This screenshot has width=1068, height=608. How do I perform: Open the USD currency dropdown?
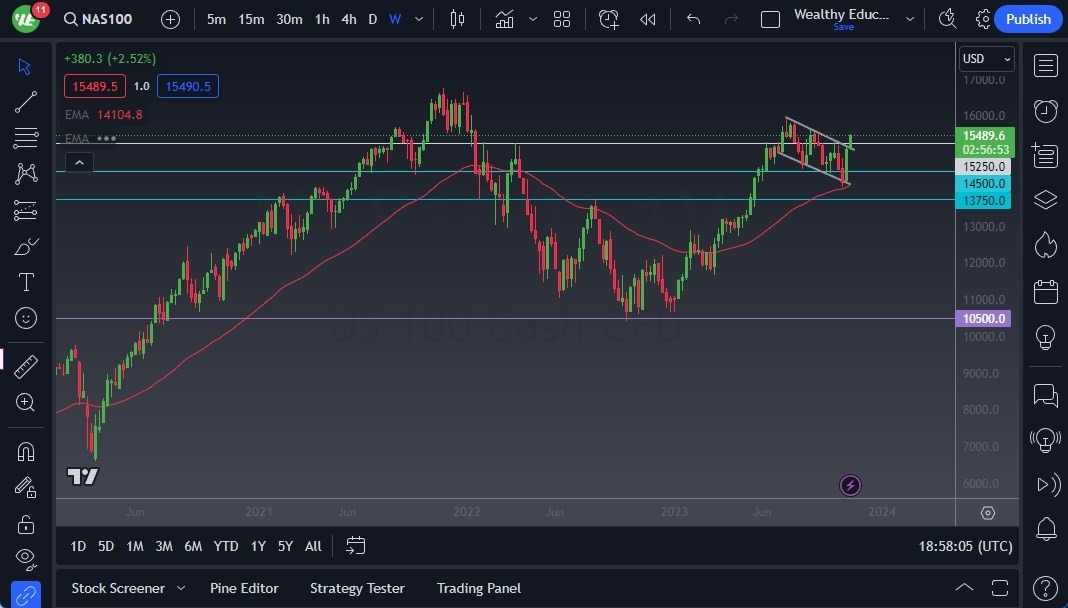click(x=986, y=58)
